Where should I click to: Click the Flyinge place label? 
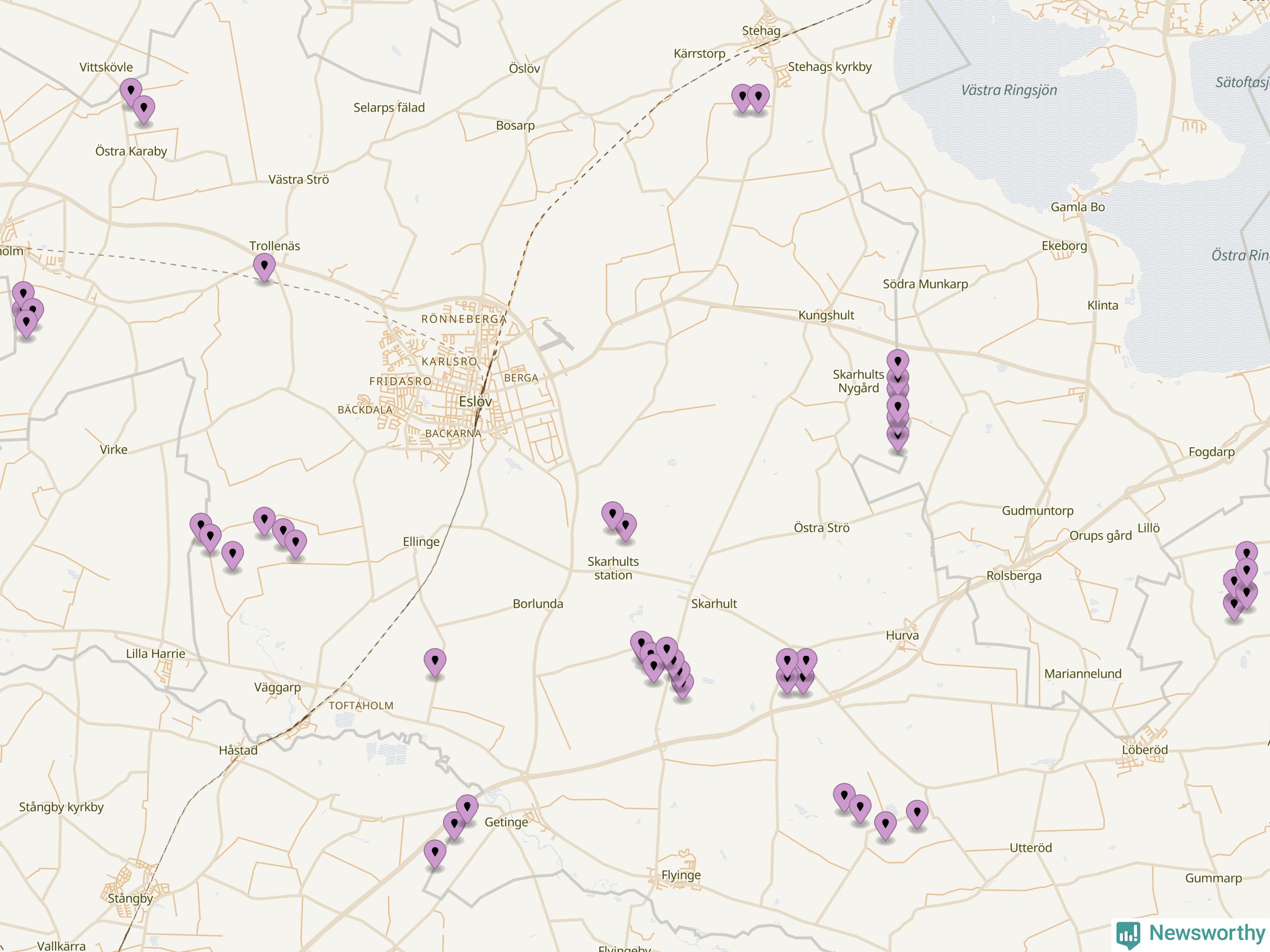click(x=681, y=875)
